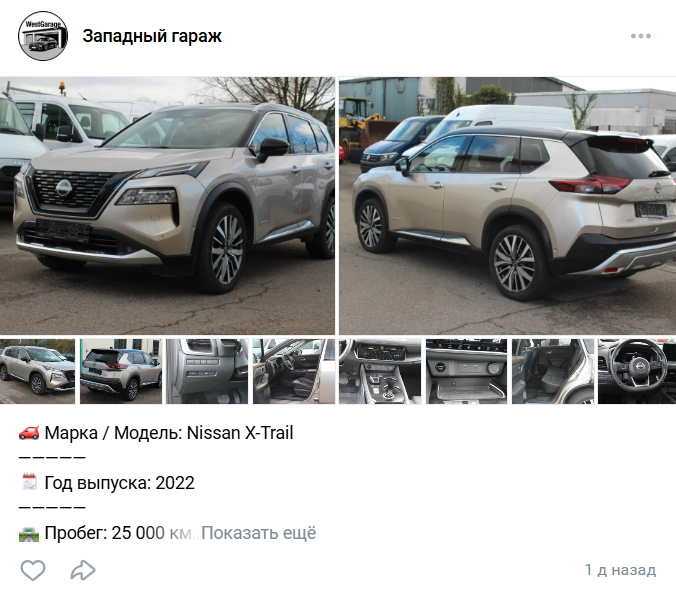This screenshot has width=676, height=603.
Task: Click the road emoji beside Пробег
Action: [x=29, y=534]
